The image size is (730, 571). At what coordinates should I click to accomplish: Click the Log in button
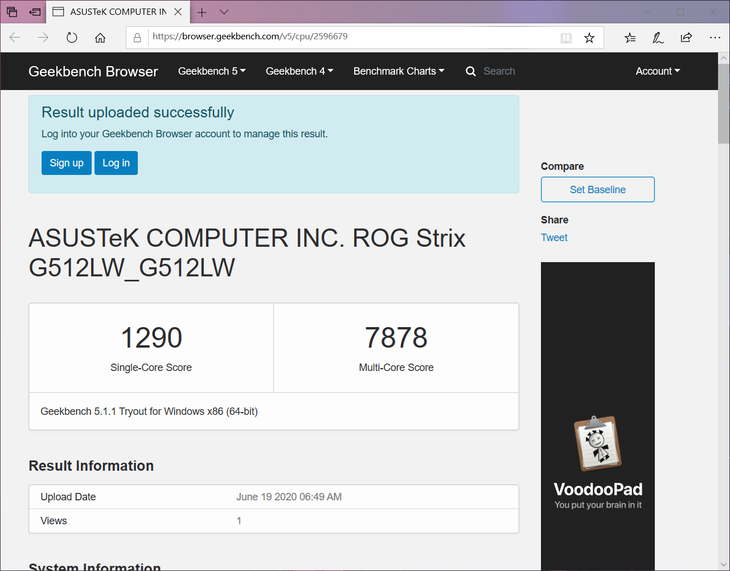(116, 163)
